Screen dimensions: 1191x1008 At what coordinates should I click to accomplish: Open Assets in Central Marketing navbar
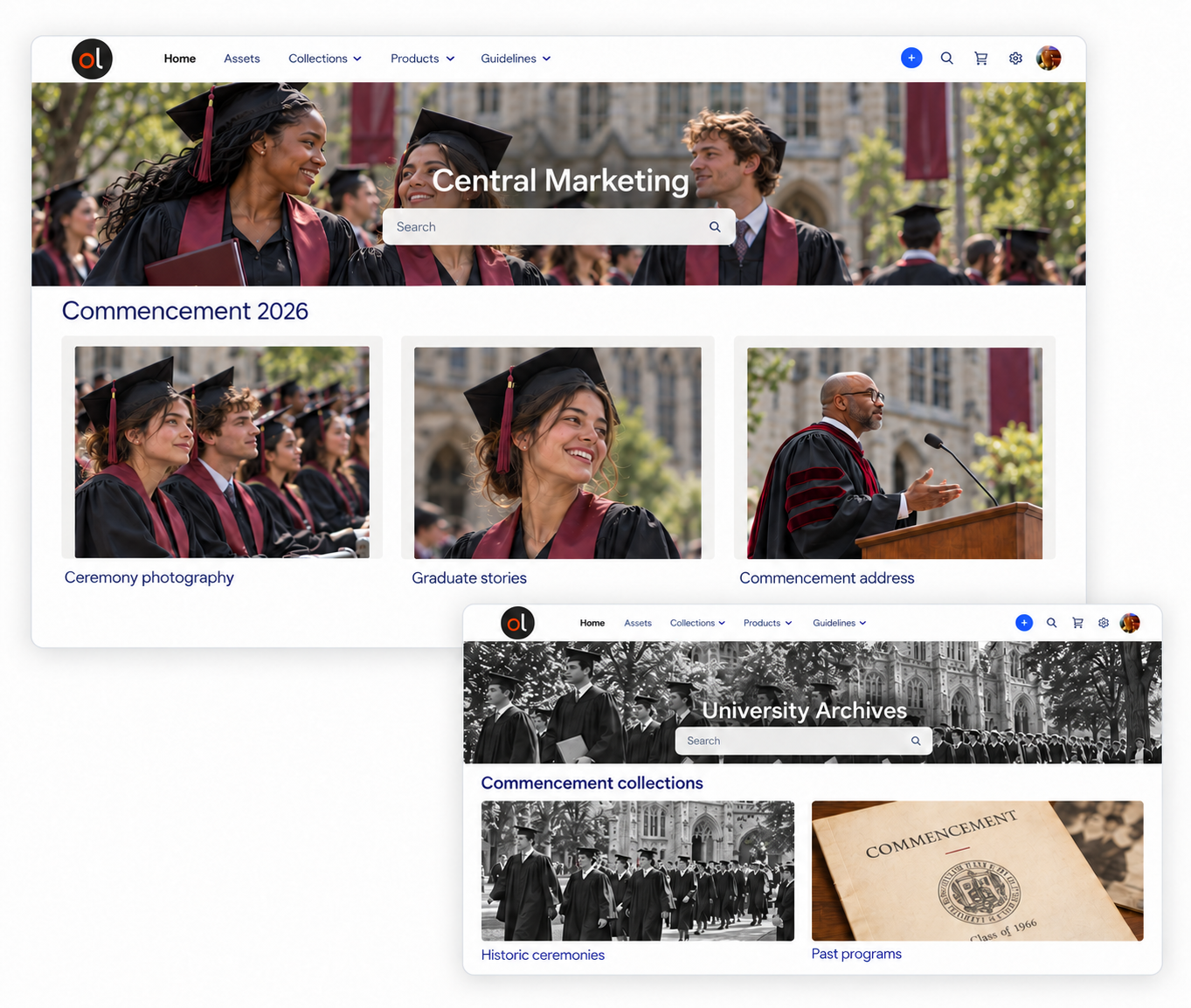tap(242, 59)
